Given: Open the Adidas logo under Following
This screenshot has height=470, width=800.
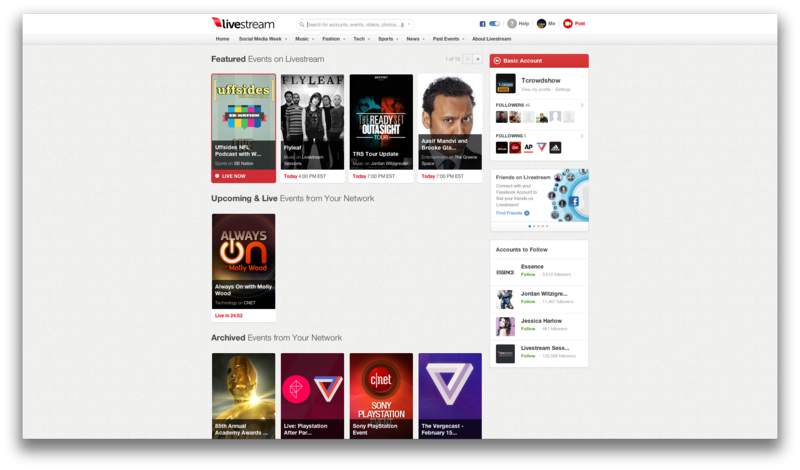Looking at the screenshot, I should pos(555,147).
